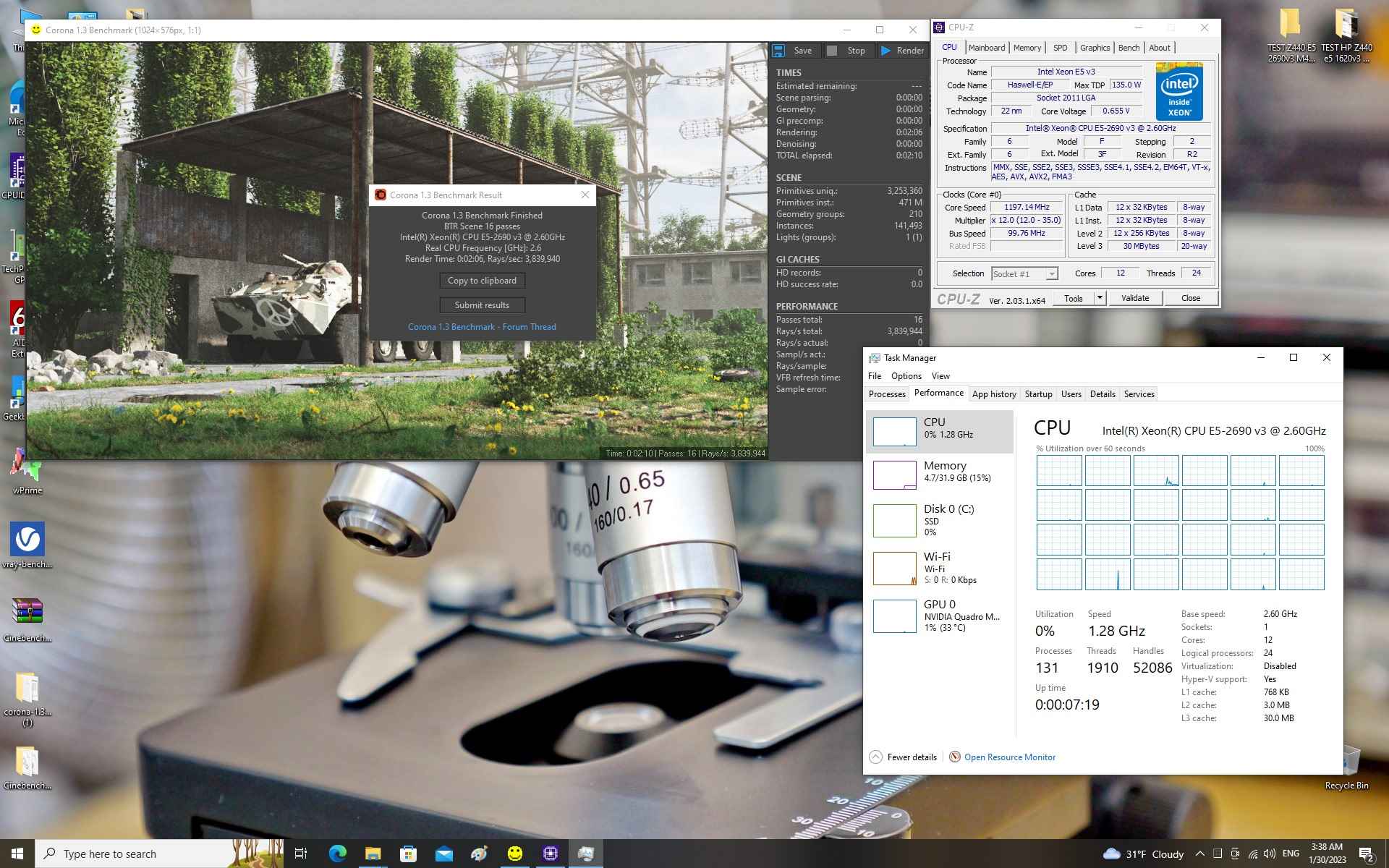Switch to Corona smiley icon on taskbar
This screenshot has height=868, width=1389.
[x=514, y=854]
